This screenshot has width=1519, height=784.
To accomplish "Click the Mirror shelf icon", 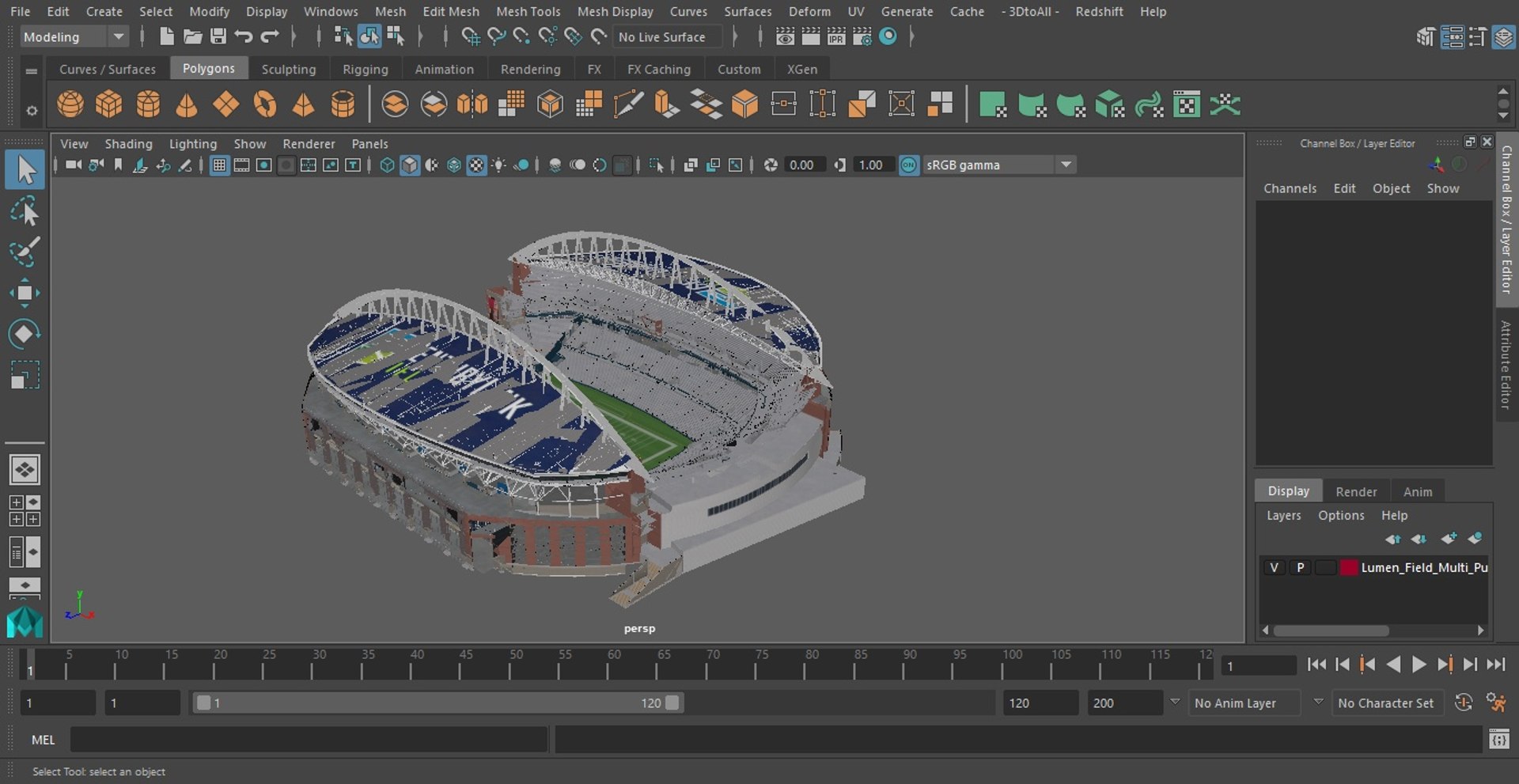I will pos(472,104).
